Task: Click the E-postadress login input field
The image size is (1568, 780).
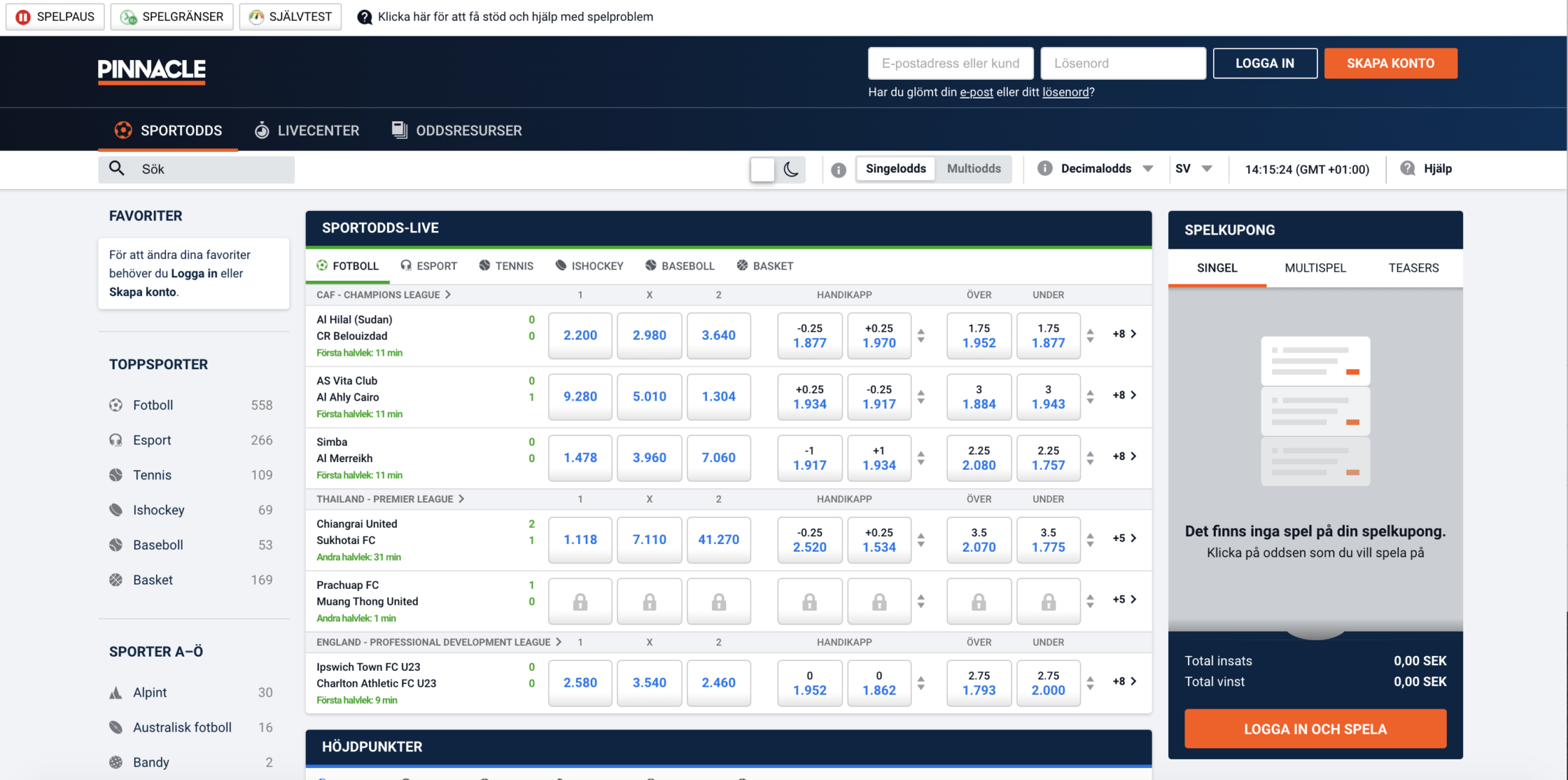Action: tap(950, 63)
